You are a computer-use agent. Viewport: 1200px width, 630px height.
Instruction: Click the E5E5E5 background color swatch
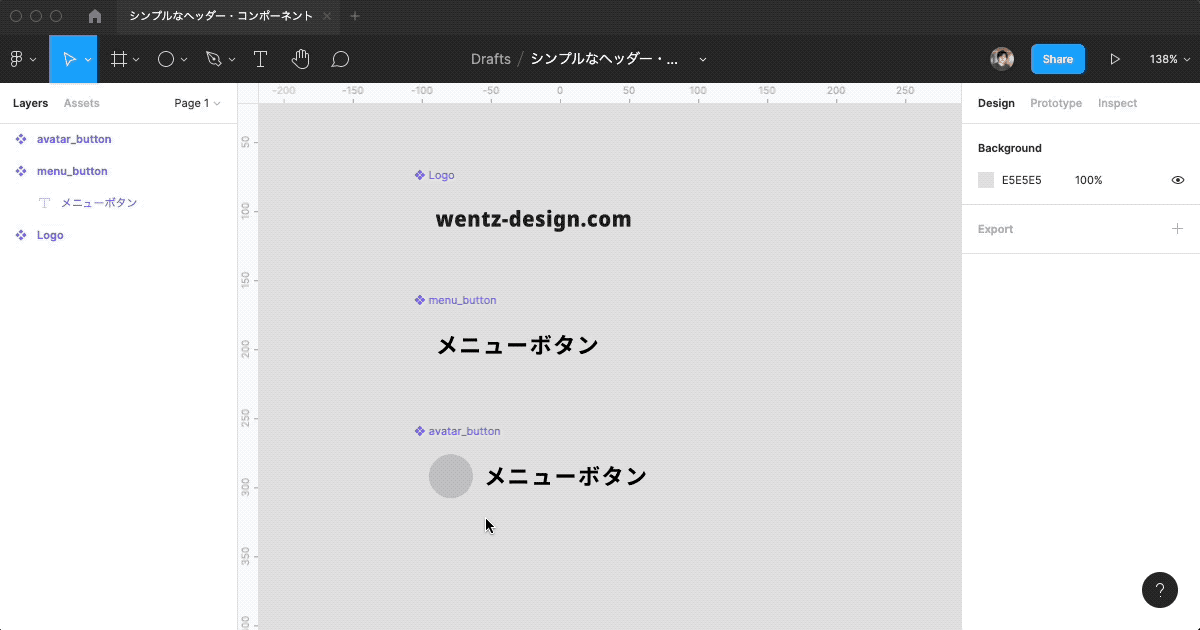(x=986, y=180)
